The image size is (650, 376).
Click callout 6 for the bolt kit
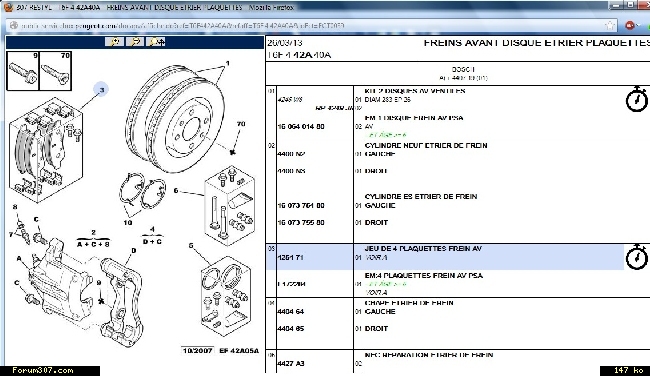coord(176,191)
